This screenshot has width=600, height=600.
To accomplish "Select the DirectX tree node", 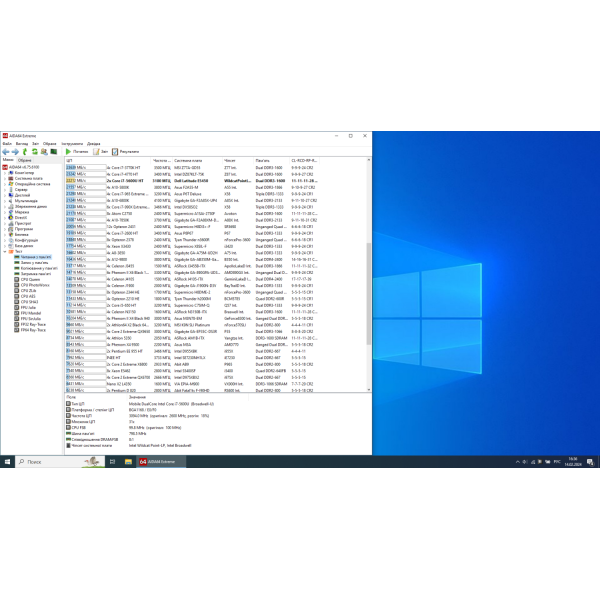I will pos(21,218).
